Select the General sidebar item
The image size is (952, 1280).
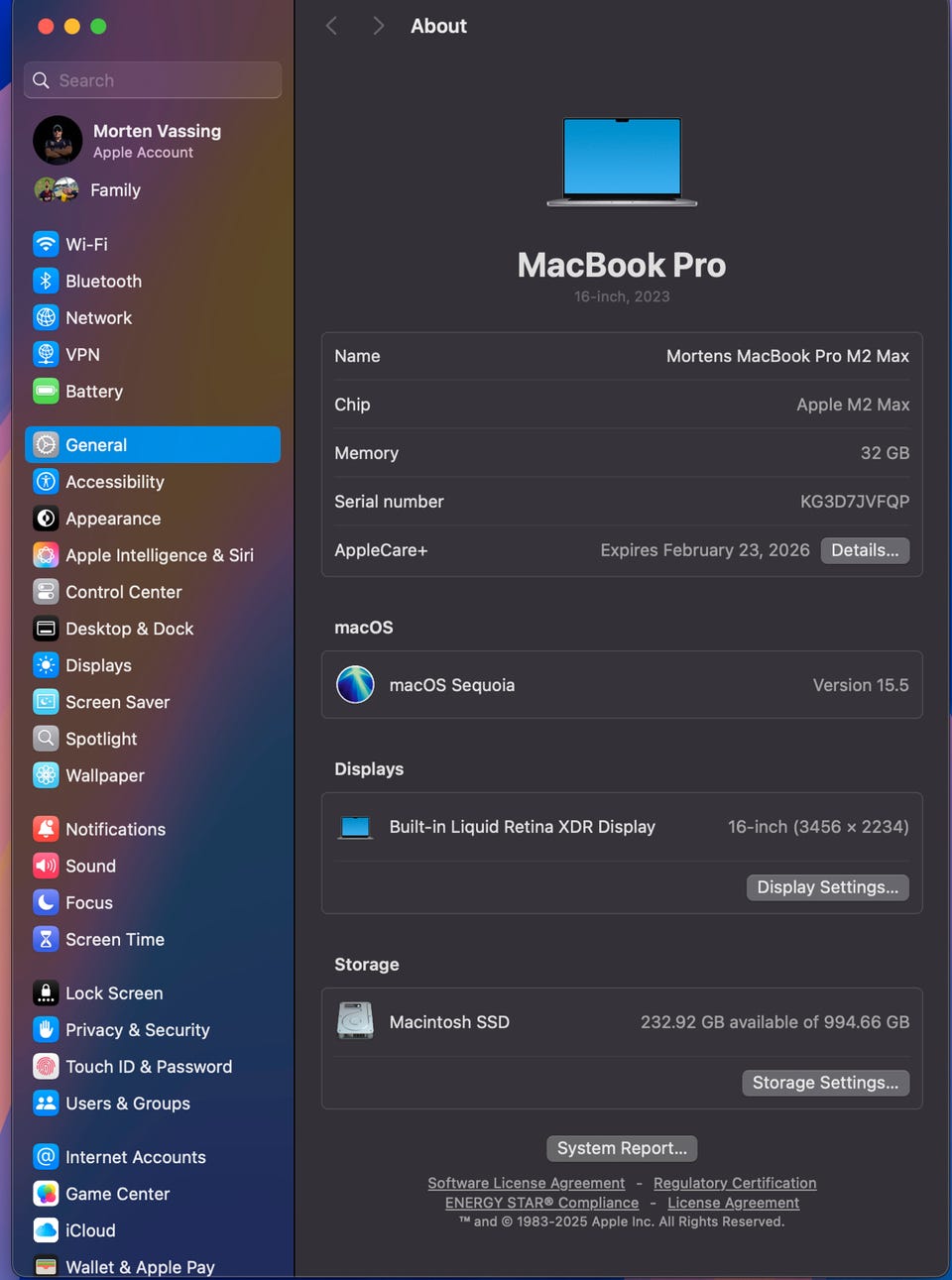153,445
